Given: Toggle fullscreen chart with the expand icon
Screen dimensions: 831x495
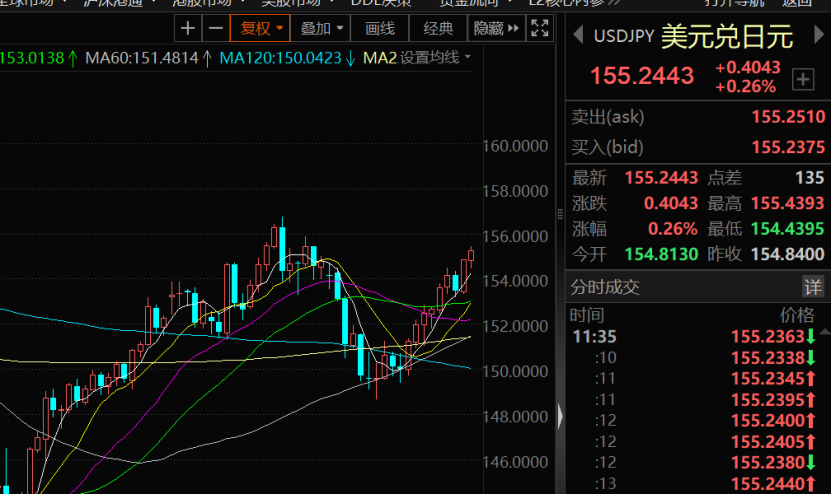Looking at the screenshot, I should [539, 29].
